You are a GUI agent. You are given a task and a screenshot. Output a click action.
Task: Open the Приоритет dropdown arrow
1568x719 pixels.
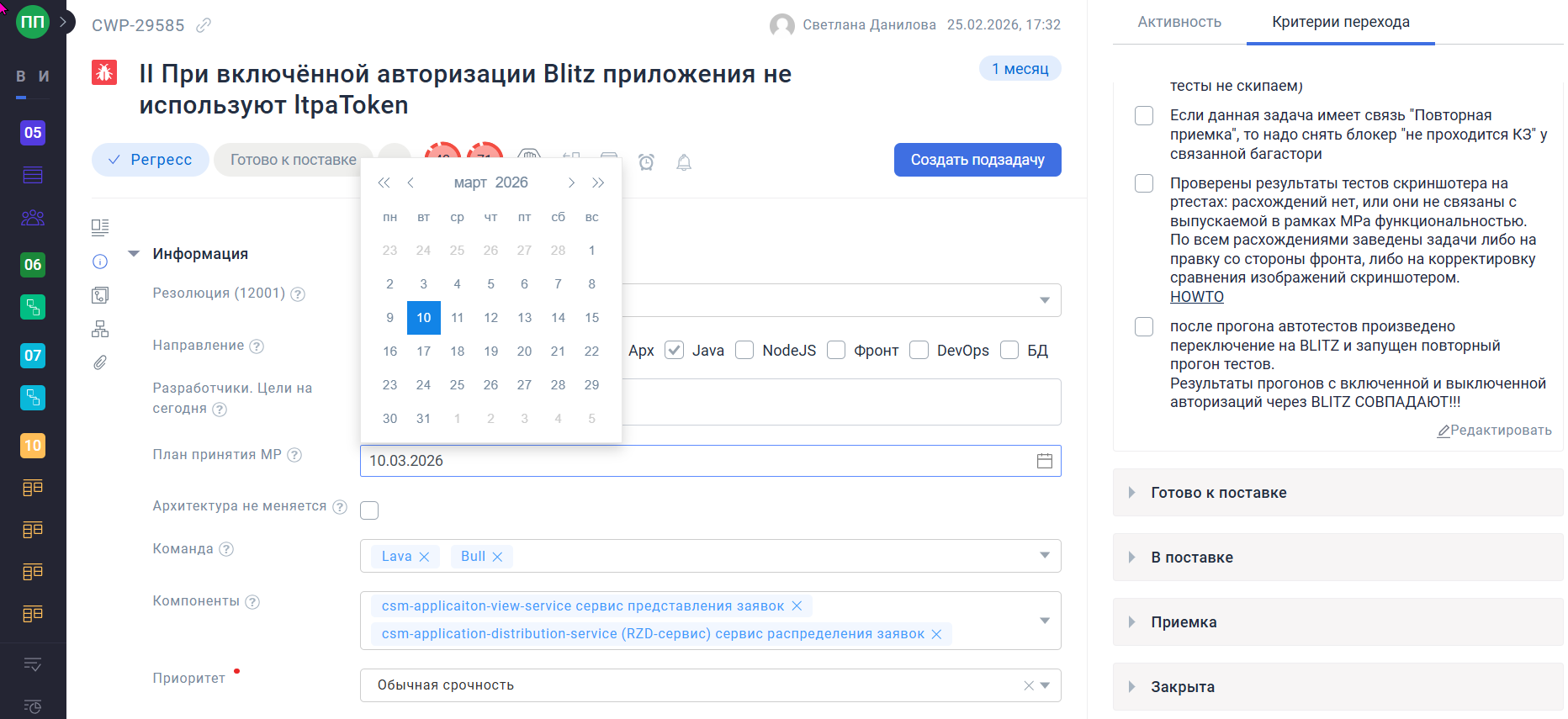click(x=1045, y=685)
